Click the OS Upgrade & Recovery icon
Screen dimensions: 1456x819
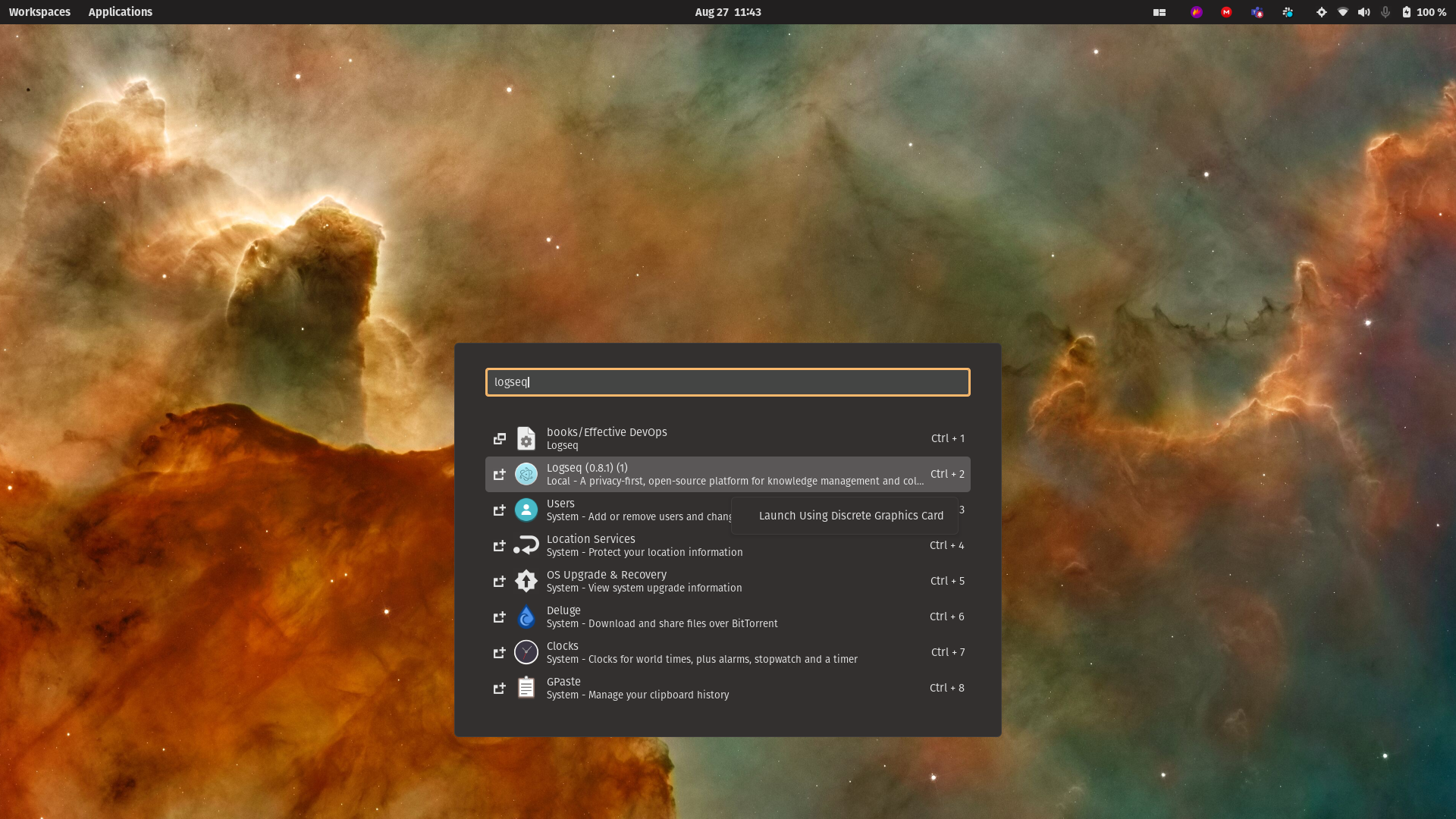coord(526,581)
